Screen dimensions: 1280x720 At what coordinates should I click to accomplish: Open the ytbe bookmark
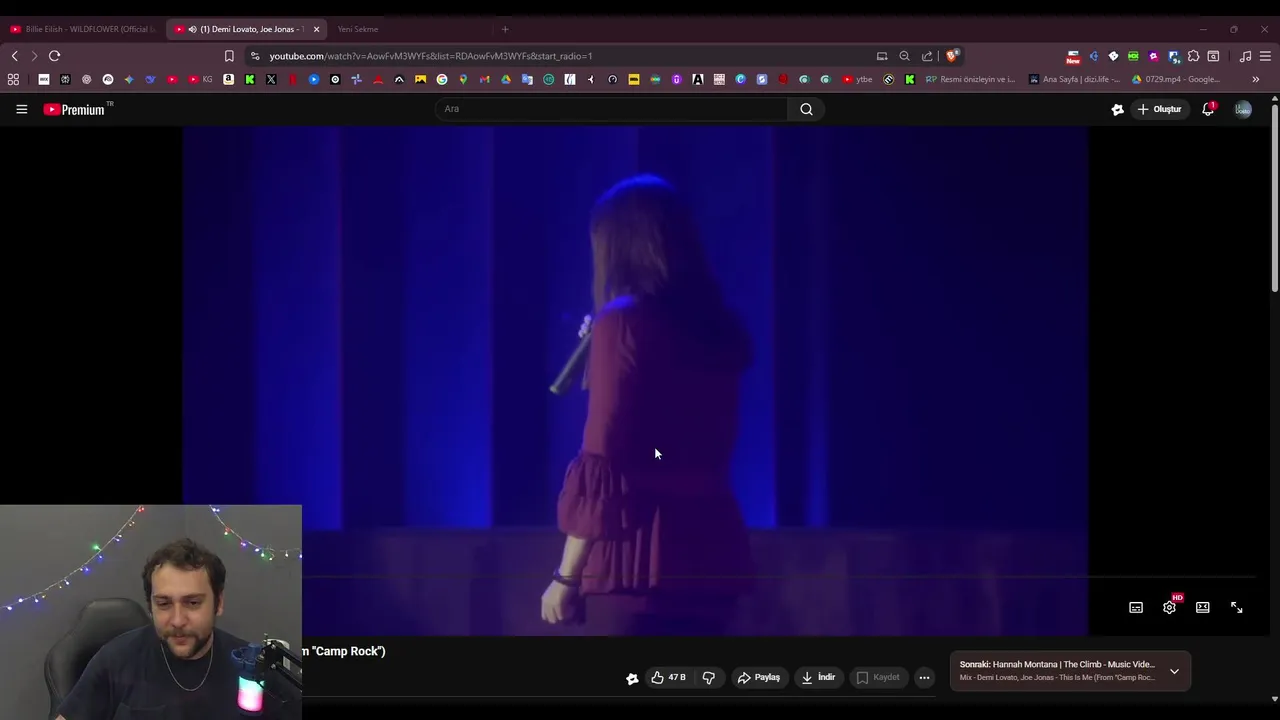pyautogui.click(x=857, y=79)
